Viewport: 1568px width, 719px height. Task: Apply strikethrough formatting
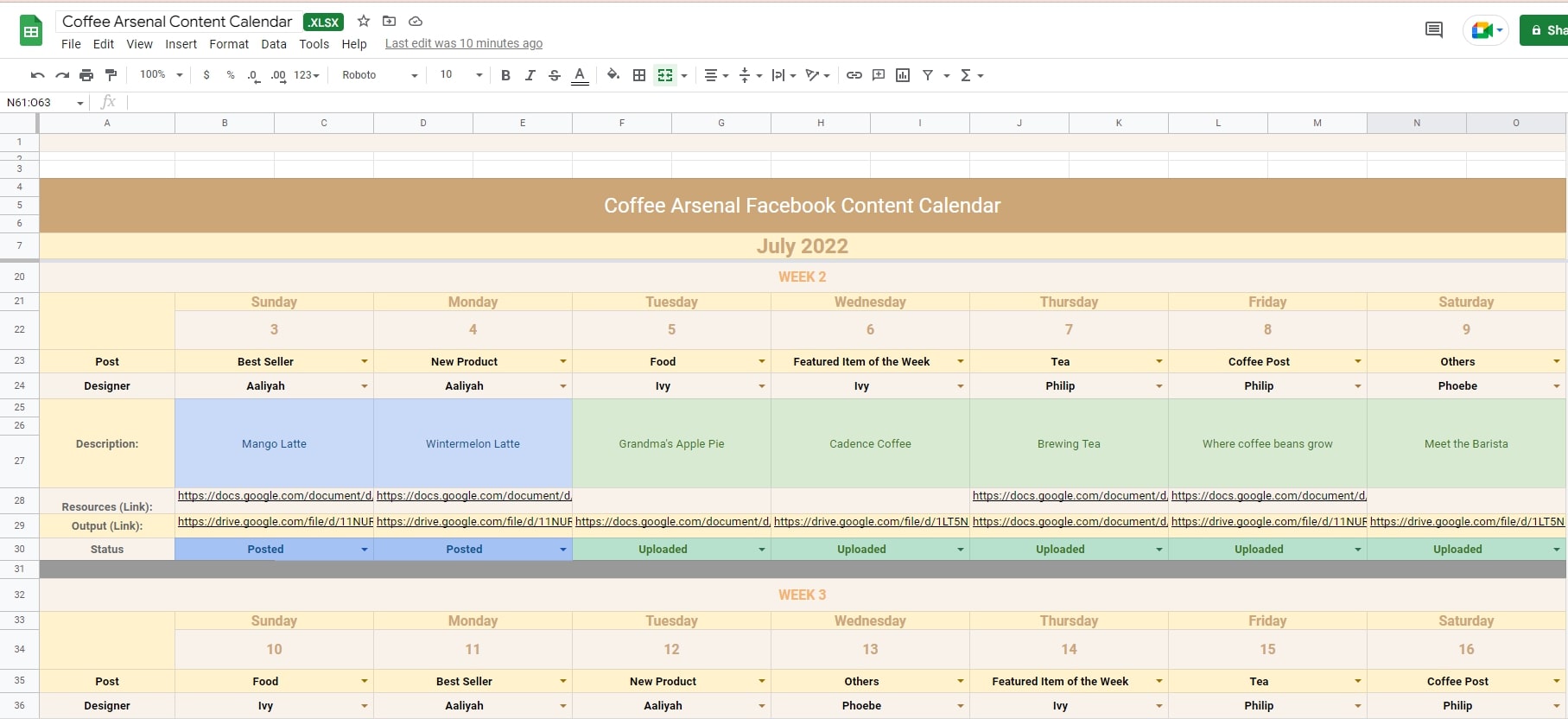point(555,75)
